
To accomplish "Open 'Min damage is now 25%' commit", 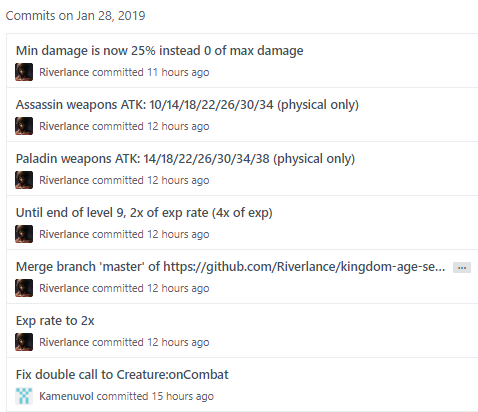I will pyautogui.click(x=160, y=51).
